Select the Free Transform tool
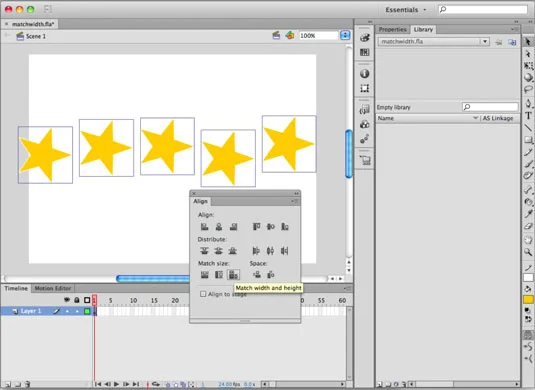 pyautogui.click(x=528, y=66)
